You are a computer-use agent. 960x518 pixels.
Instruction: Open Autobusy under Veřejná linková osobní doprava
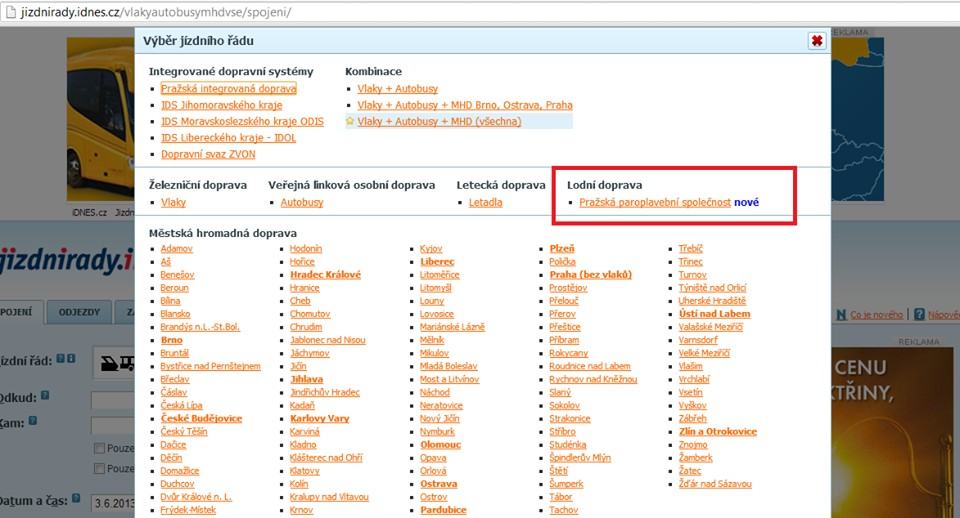(x=302, y=202)
